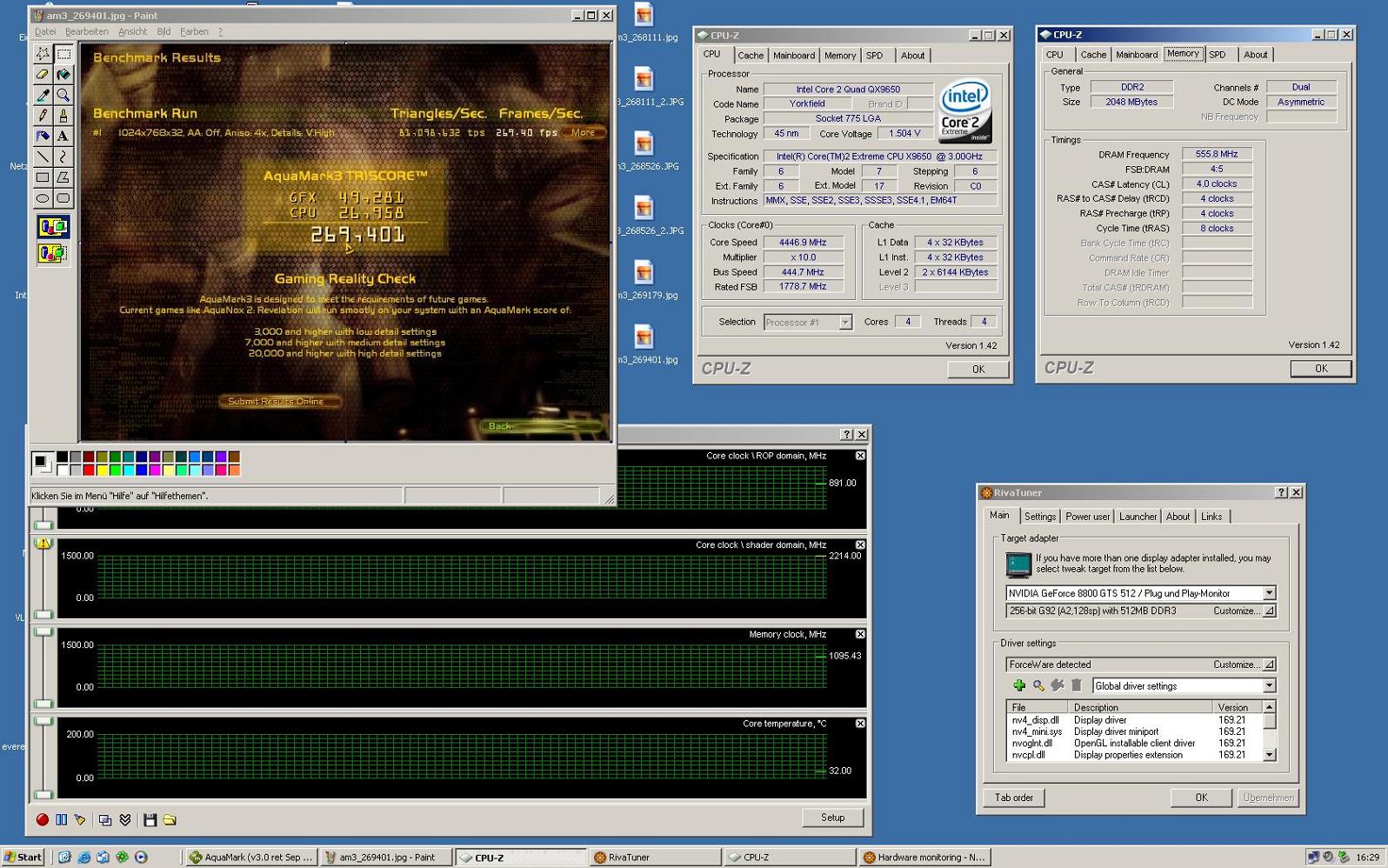Open the CPU-Z processor Selection dropdown
Viewport: 1388px width, 868px height.
click(844, 323)
